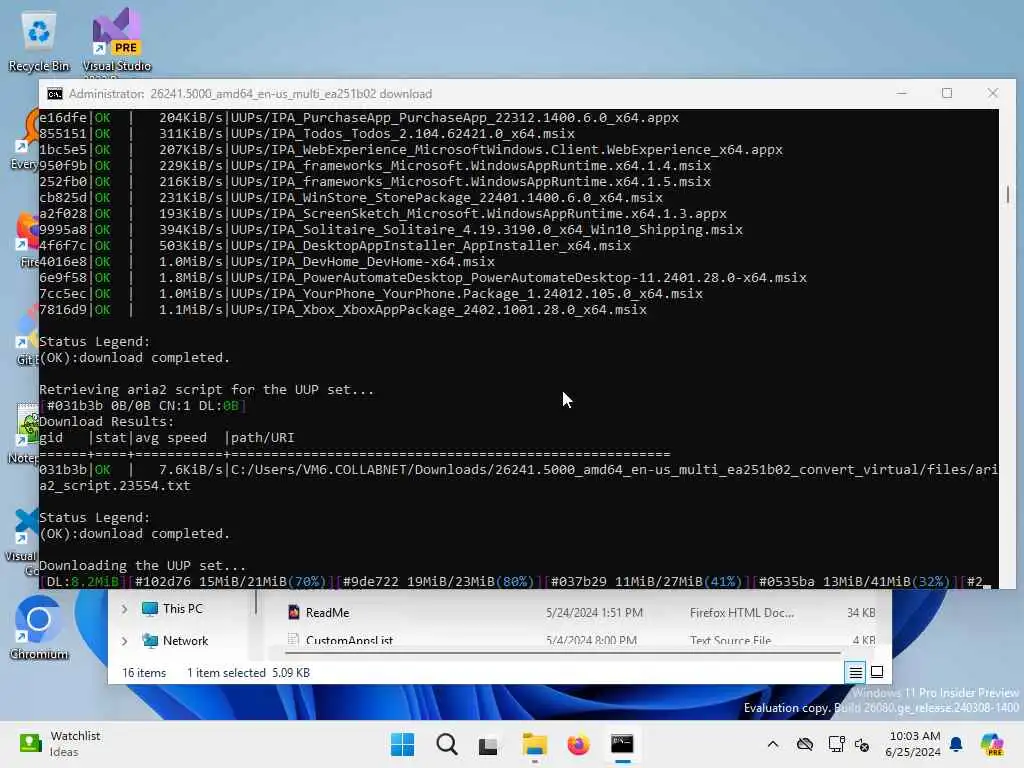This screenshot has width=1024, height=768.
Task: Click the console title bar text
Action: (250, 94)
